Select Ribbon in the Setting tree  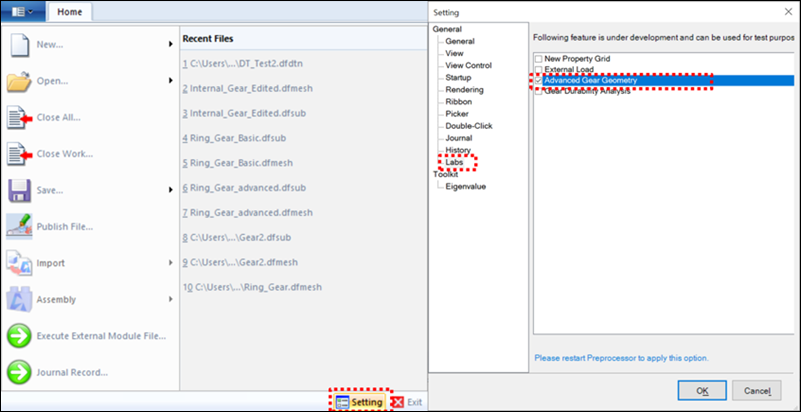[x=459, y=102]
